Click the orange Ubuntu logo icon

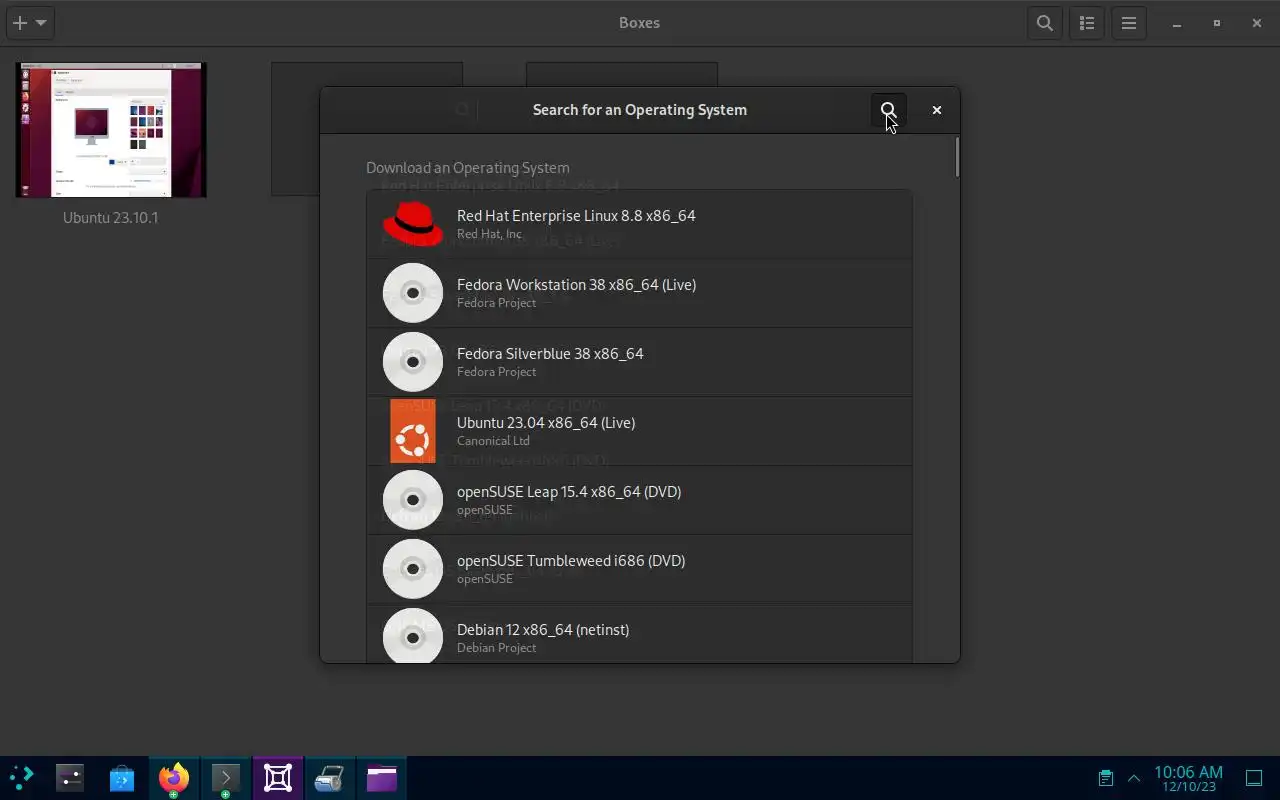click(413, 431)
